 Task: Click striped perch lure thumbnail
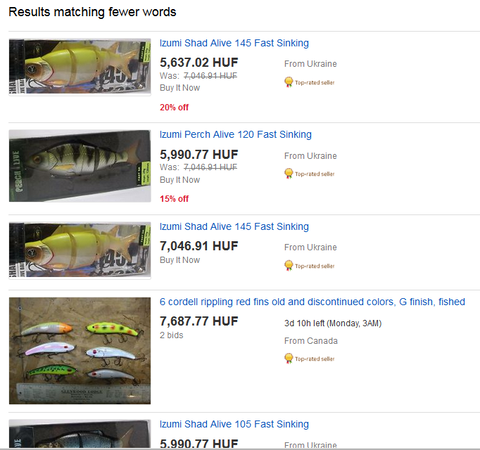coord(80,166)
